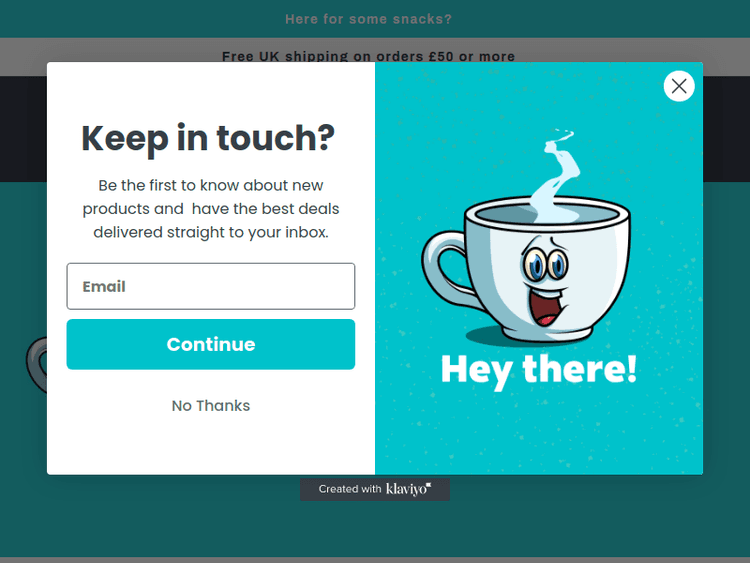750x563 pixels.
Task: Open the Created with Klaviyo badge
Action: click(375, 489)
